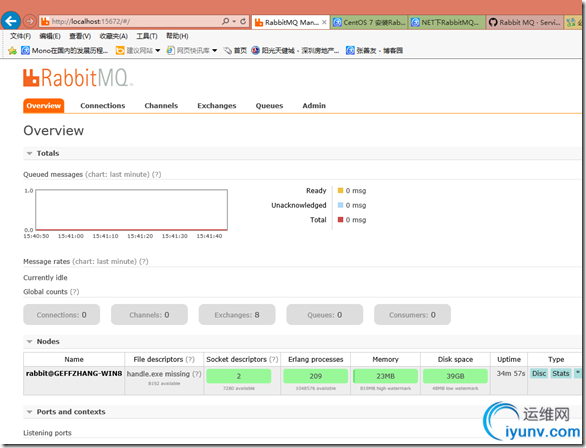Viewport: 586px width, 448px height.
Task: Click the browser forward arrow button
Action: pos(30,21)
